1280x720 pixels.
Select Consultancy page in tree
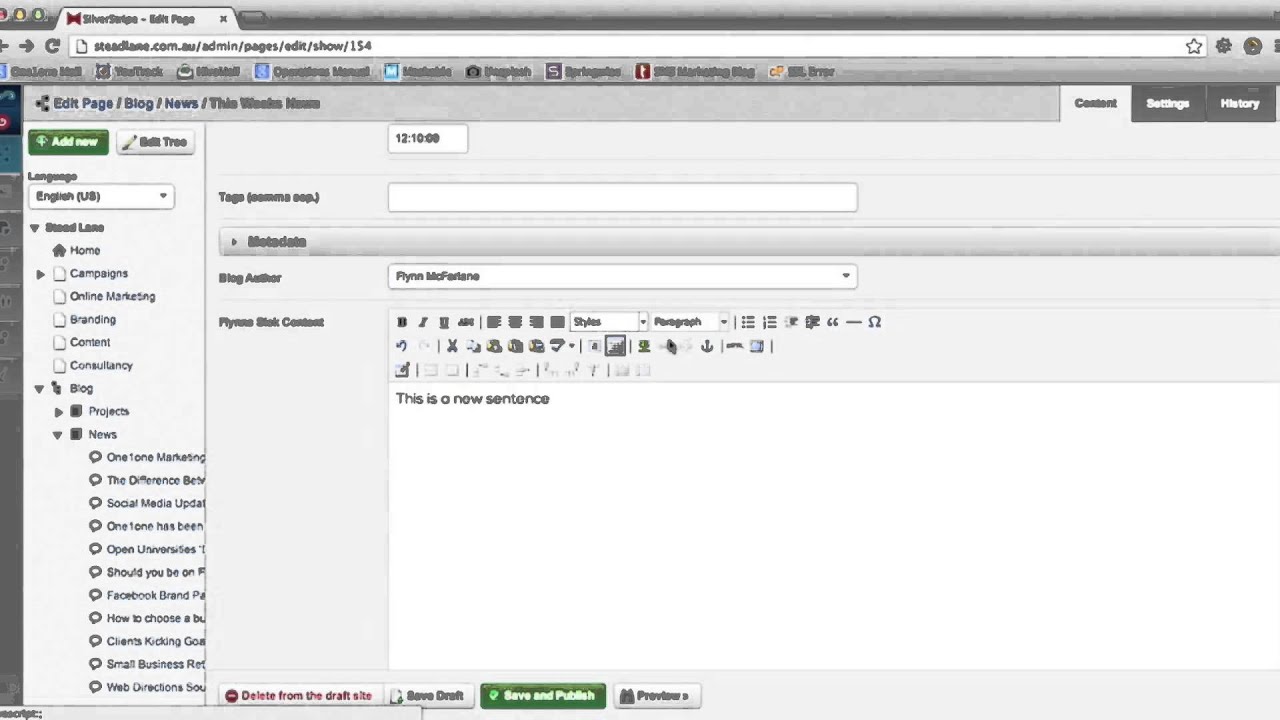[x=101, y=366]
